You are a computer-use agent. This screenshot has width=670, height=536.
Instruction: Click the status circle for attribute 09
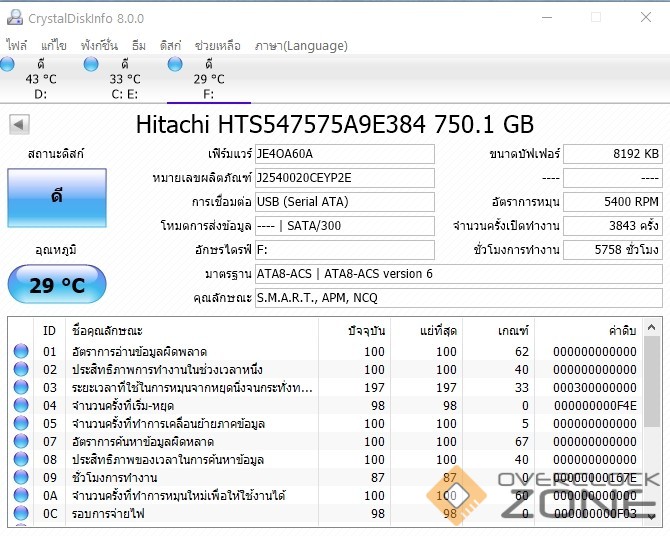(x=21, y=477)
